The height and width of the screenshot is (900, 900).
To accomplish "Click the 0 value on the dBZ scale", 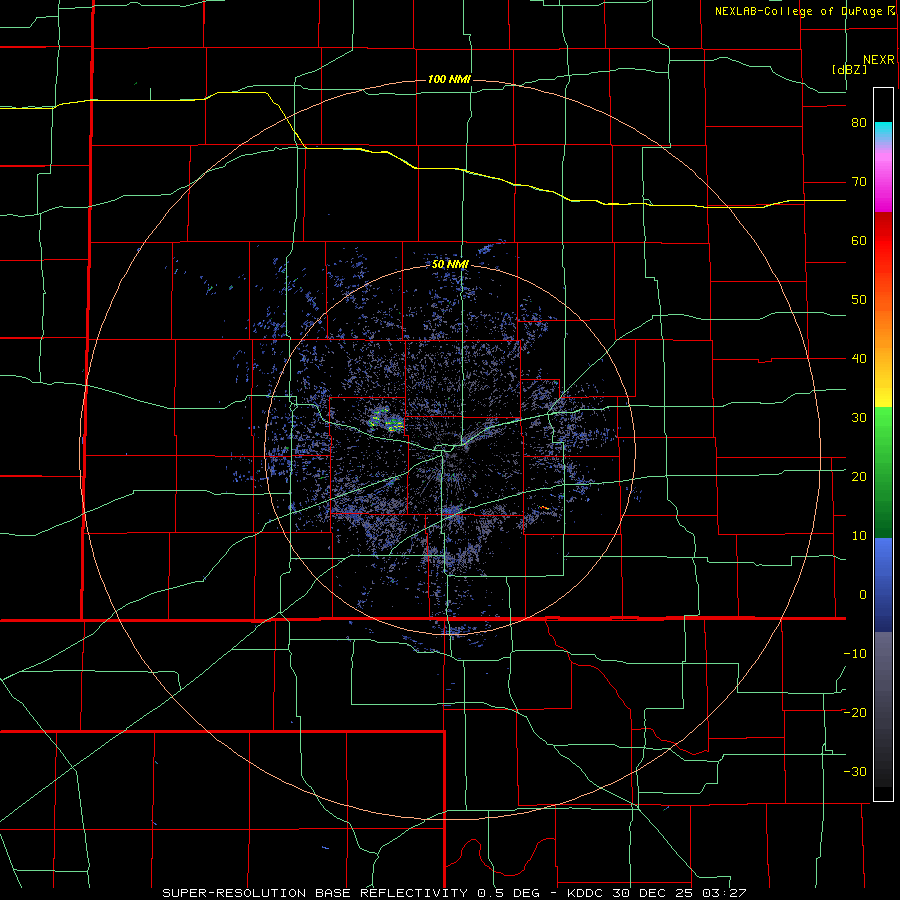I will 863,595.
